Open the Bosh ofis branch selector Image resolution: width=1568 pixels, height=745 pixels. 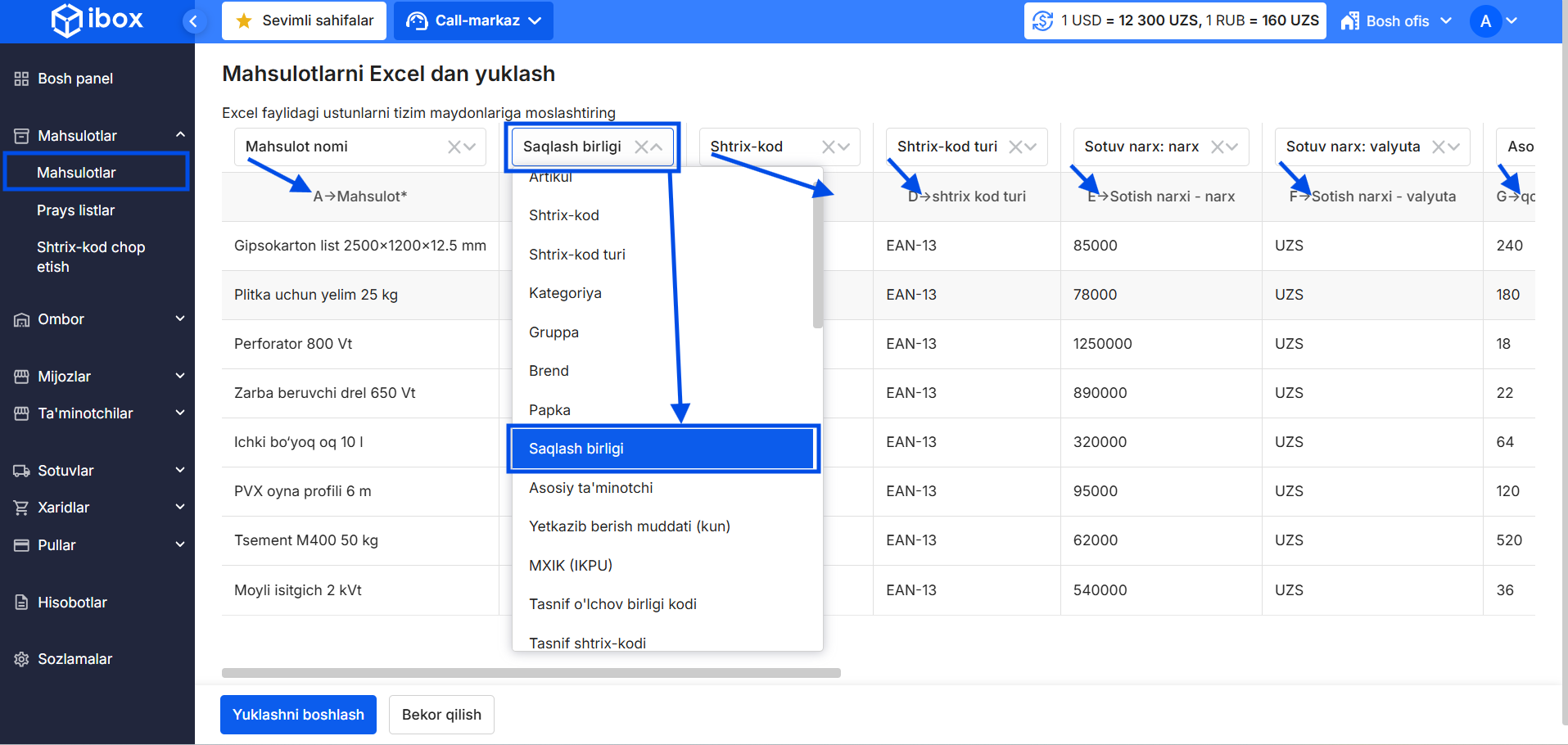[1396, 21]
